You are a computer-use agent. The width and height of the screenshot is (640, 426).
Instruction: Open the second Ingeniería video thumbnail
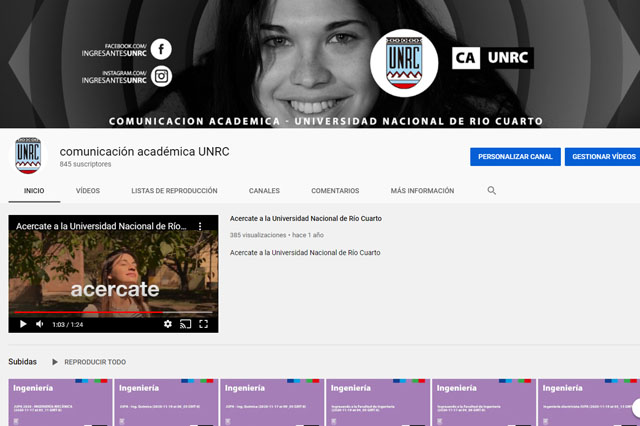pos(166,402)
